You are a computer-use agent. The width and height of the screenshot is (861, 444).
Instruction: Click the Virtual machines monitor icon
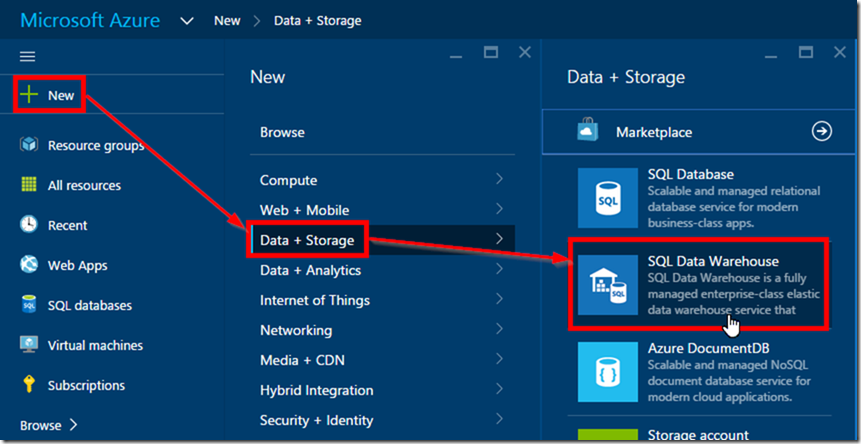pos(29,345)
